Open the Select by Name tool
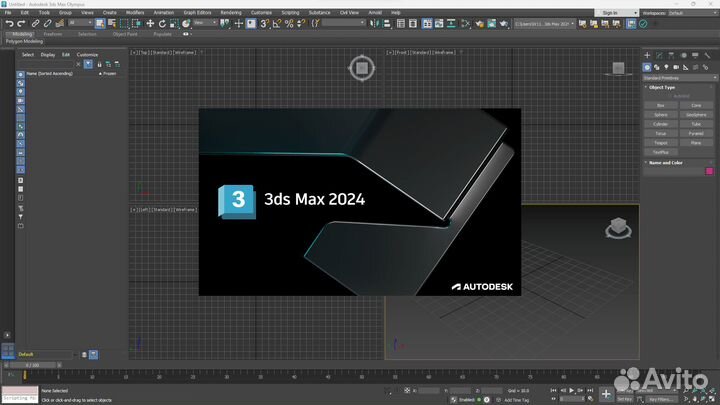720x405 pixels. [x=112, y=23]
